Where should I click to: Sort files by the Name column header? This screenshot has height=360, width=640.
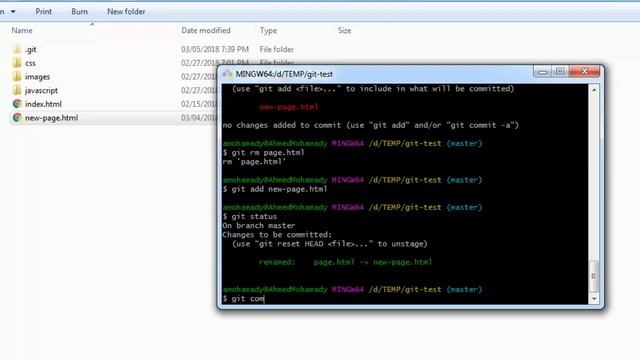click(x=22, y=30)
